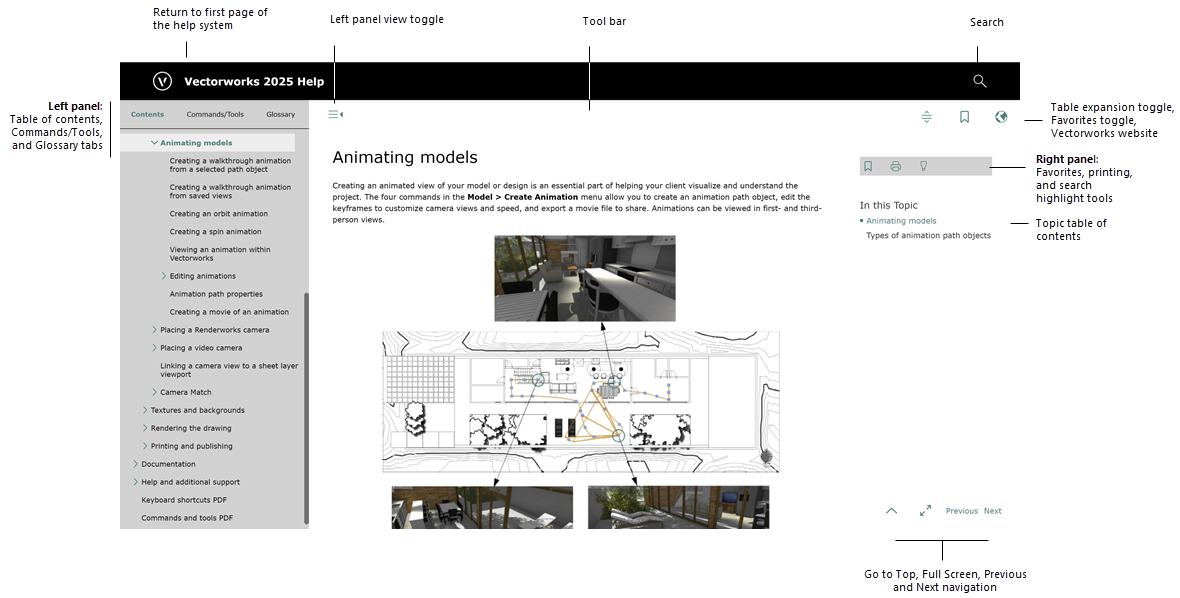Screen dimensions: 1180x598
Task: Click the In this Topic heading
Action: coord(889,205)
